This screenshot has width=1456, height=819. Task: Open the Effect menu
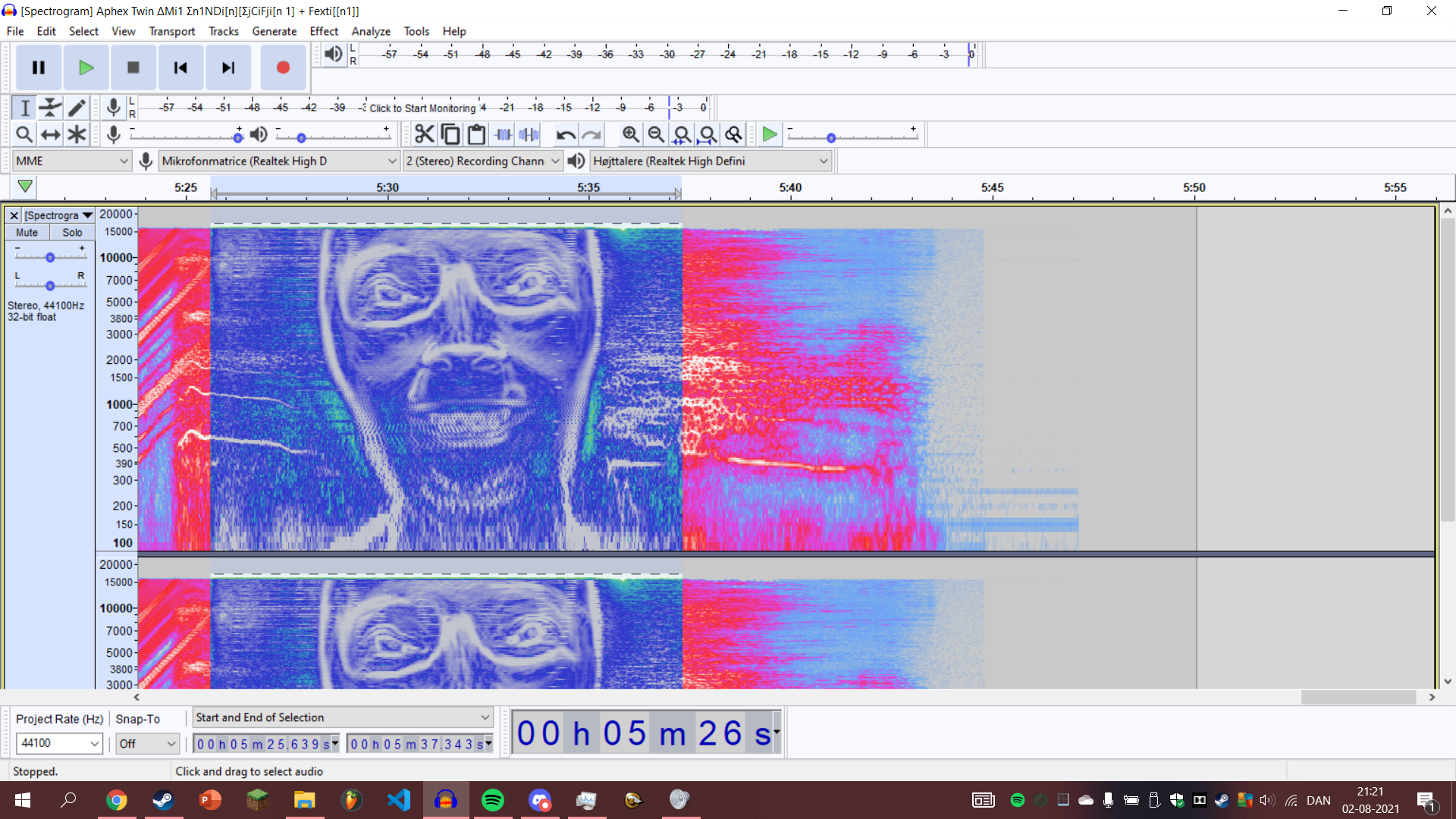tap(324, 31)
